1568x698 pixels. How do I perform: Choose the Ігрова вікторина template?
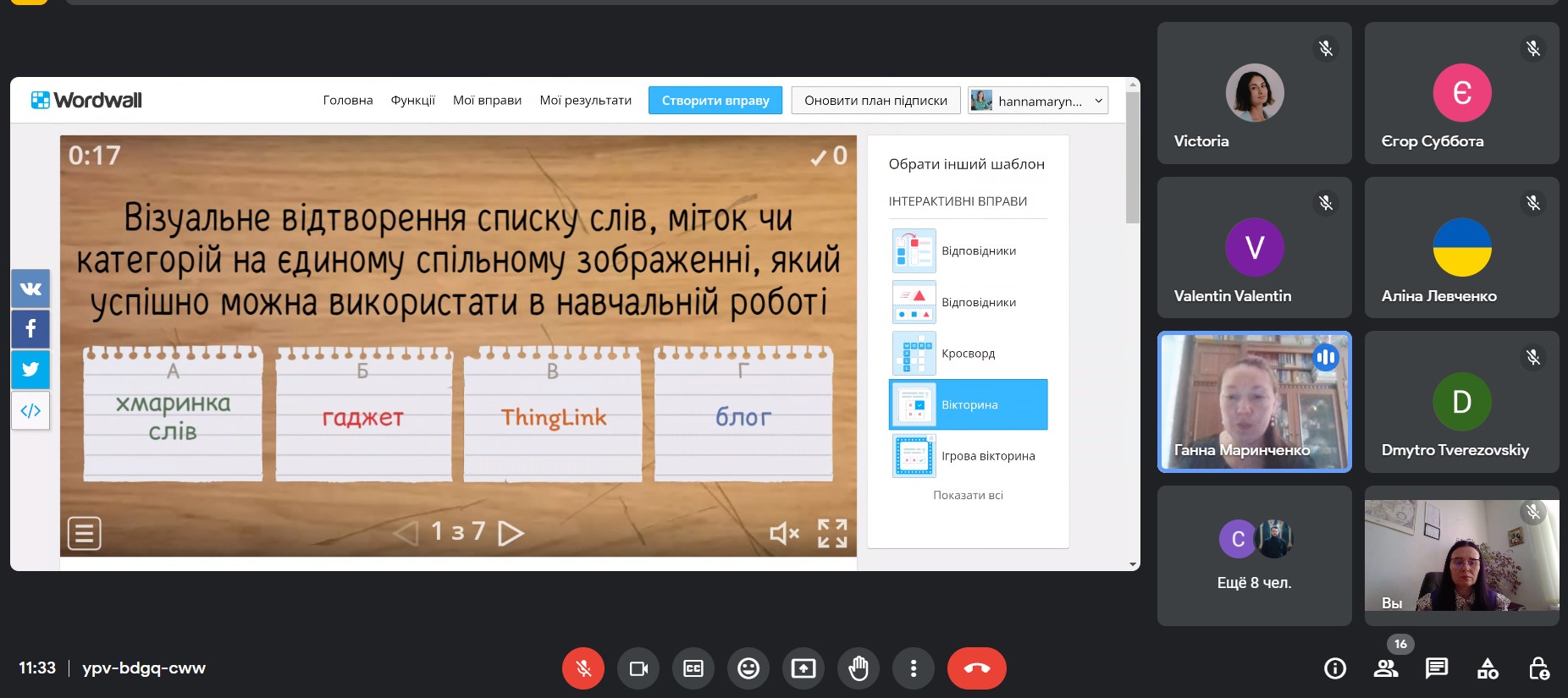point(969,455)
